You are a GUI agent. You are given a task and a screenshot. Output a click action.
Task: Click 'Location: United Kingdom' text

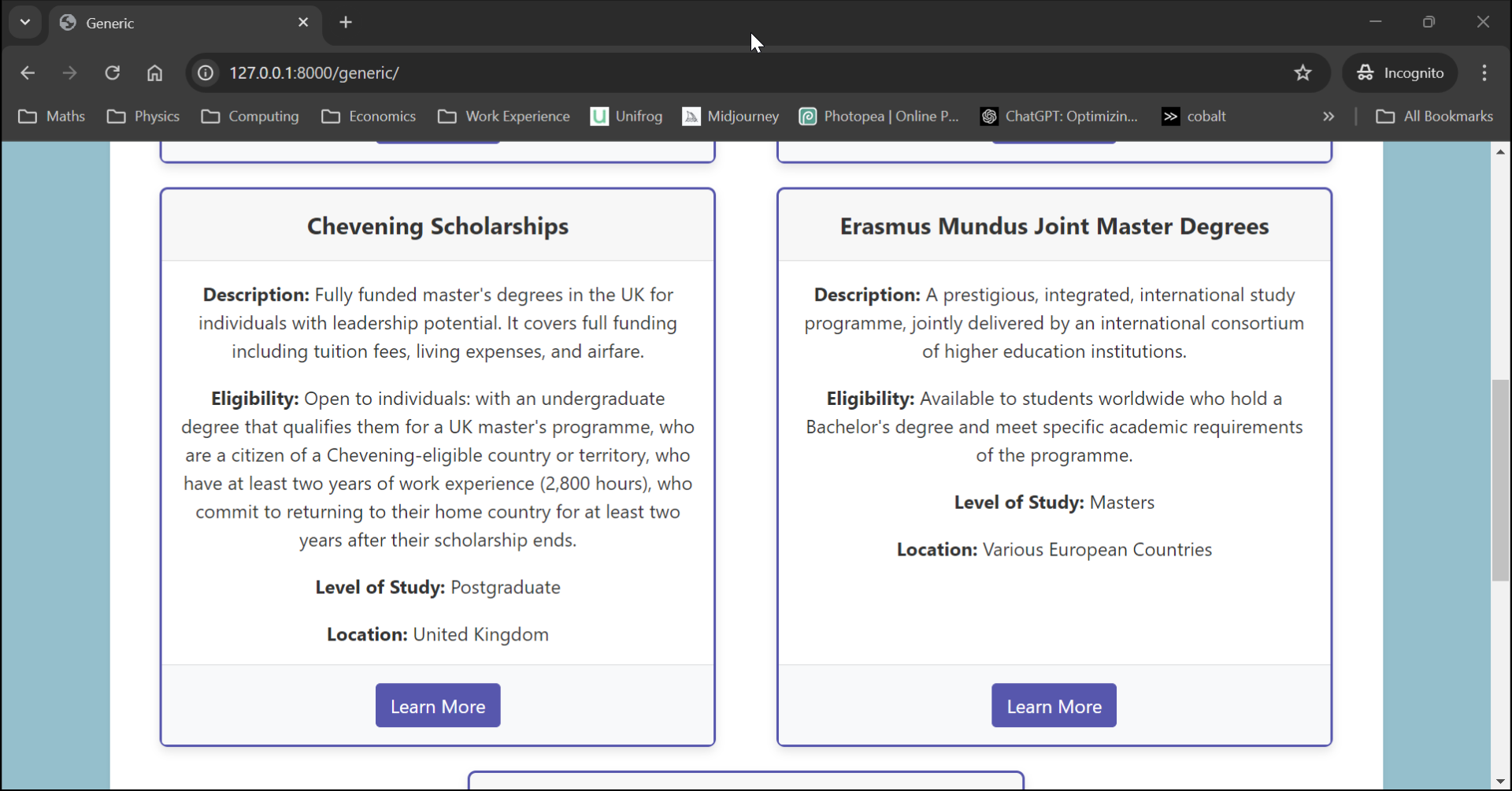pyautogui.click(x=438, y=635)
